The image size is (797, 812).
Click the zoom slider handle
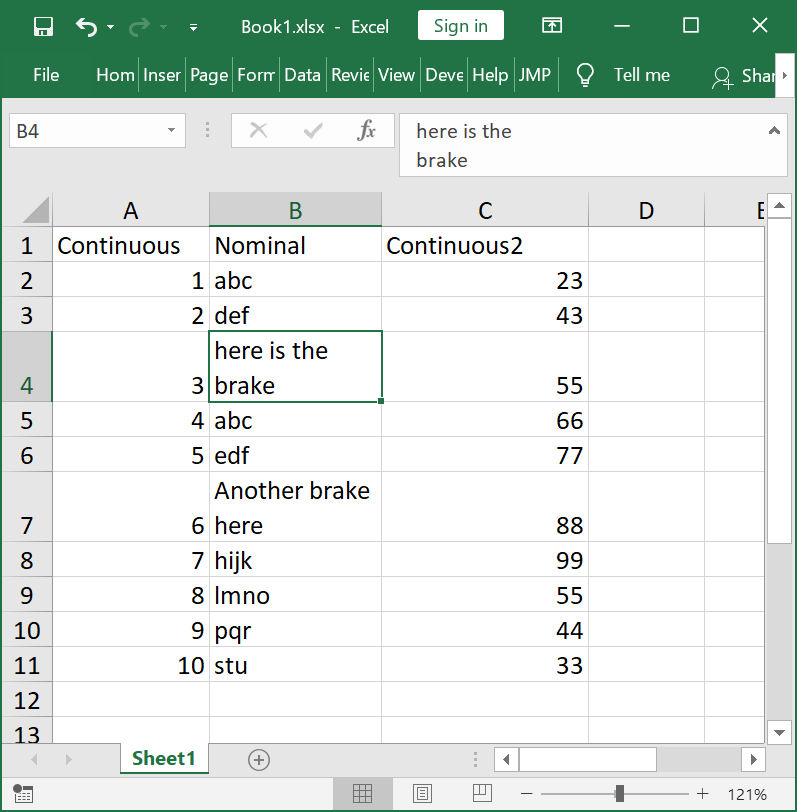click(x=620, y=794)
